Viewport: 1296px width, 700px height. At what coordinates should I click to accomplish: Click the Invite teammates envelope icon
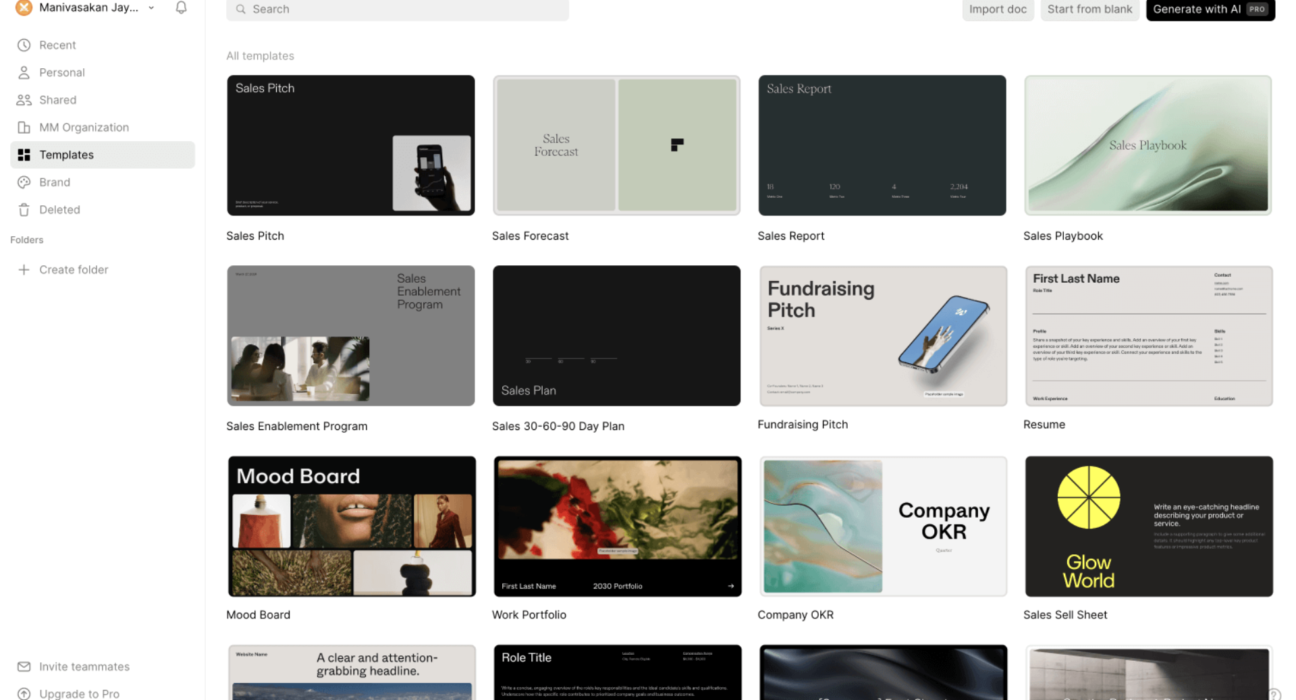point(24,667)
